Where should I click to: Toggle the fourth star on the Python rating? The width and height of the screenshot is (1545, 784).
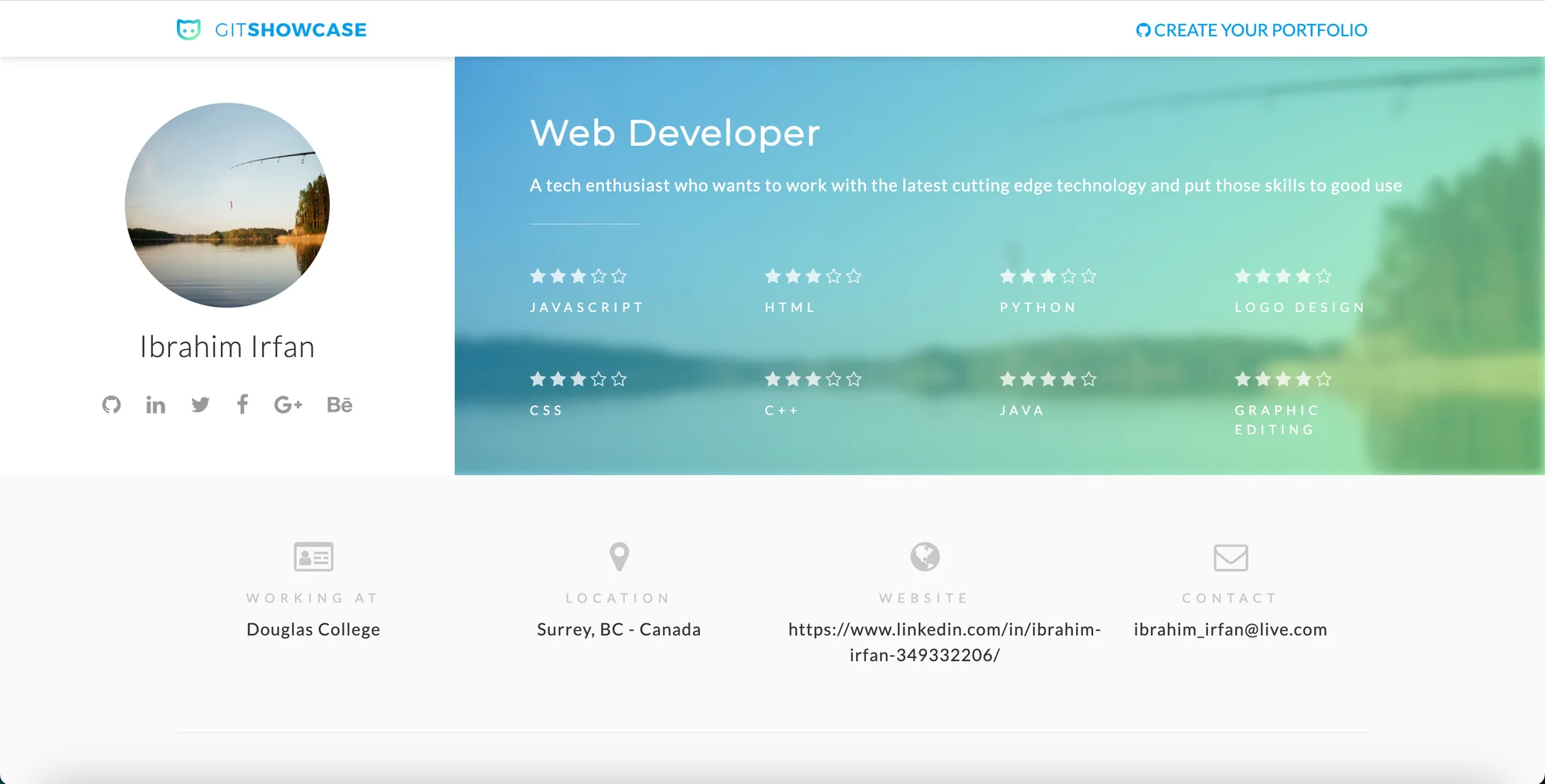pos(1069,276)
